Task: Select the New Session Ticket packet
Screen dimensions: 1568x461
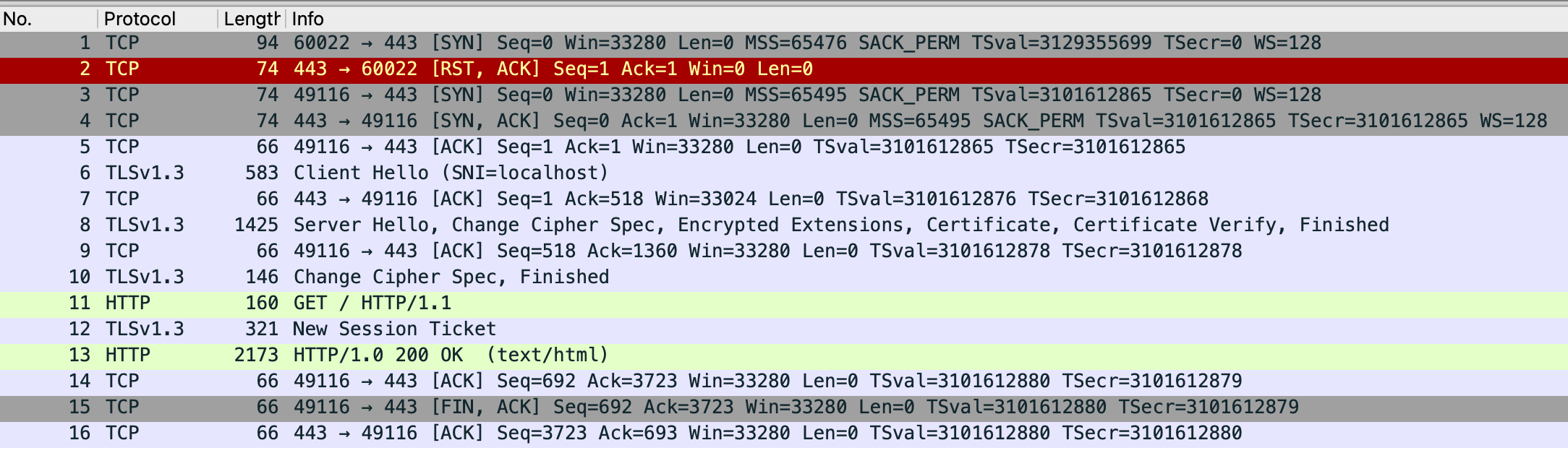Action: 784,330
